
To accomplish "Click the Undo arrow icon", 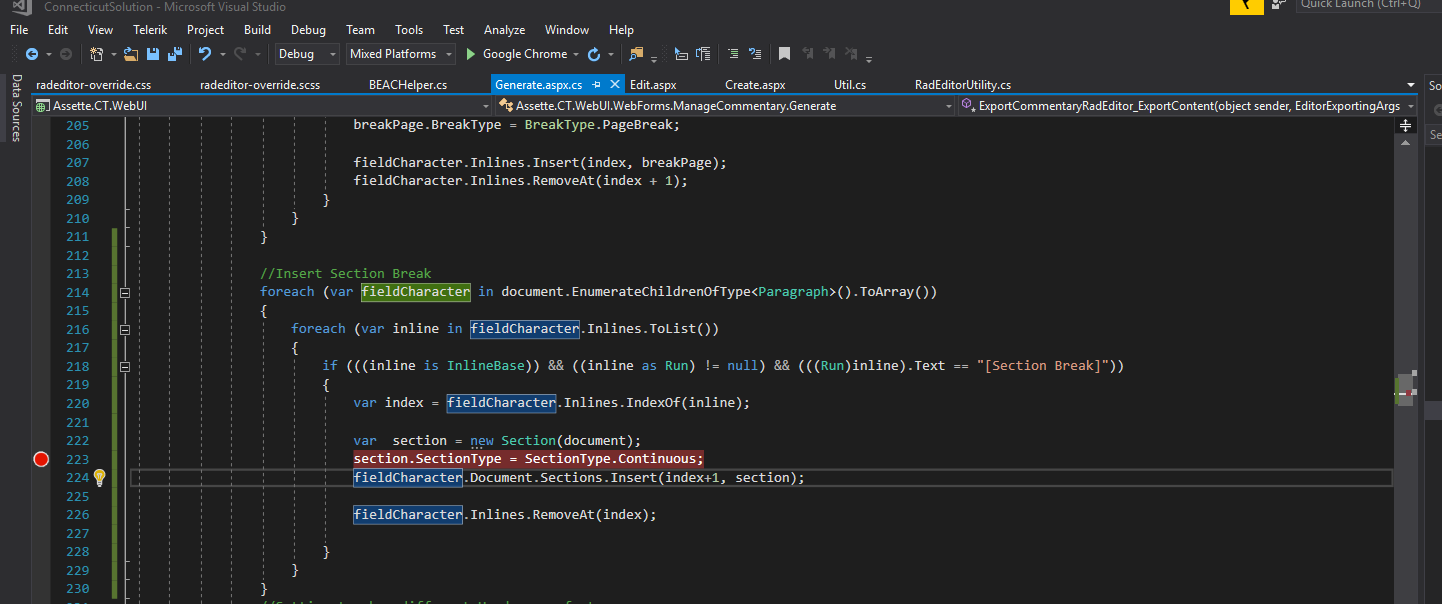I will point(205,54).
